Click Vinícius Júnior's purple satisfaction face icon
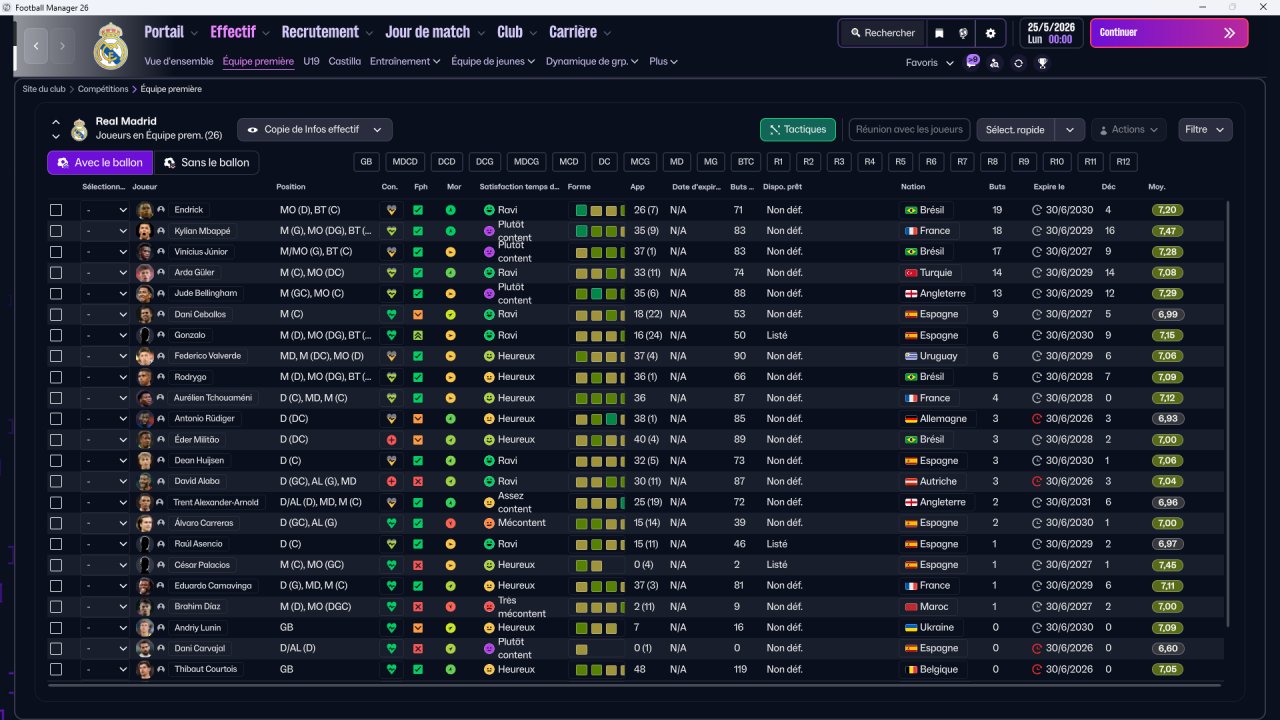 pos(489,252)
